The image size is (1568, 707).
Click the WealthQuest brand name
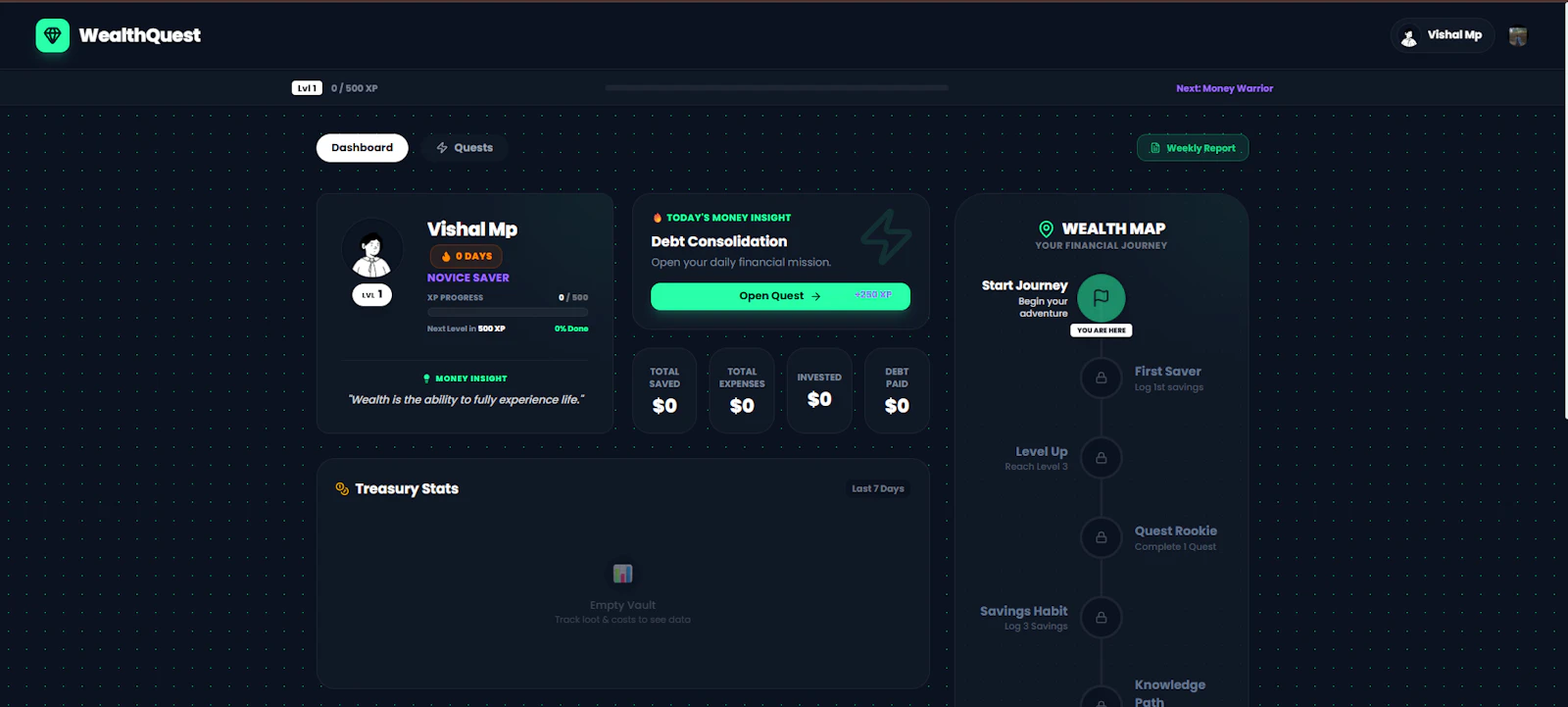point(140,35)
